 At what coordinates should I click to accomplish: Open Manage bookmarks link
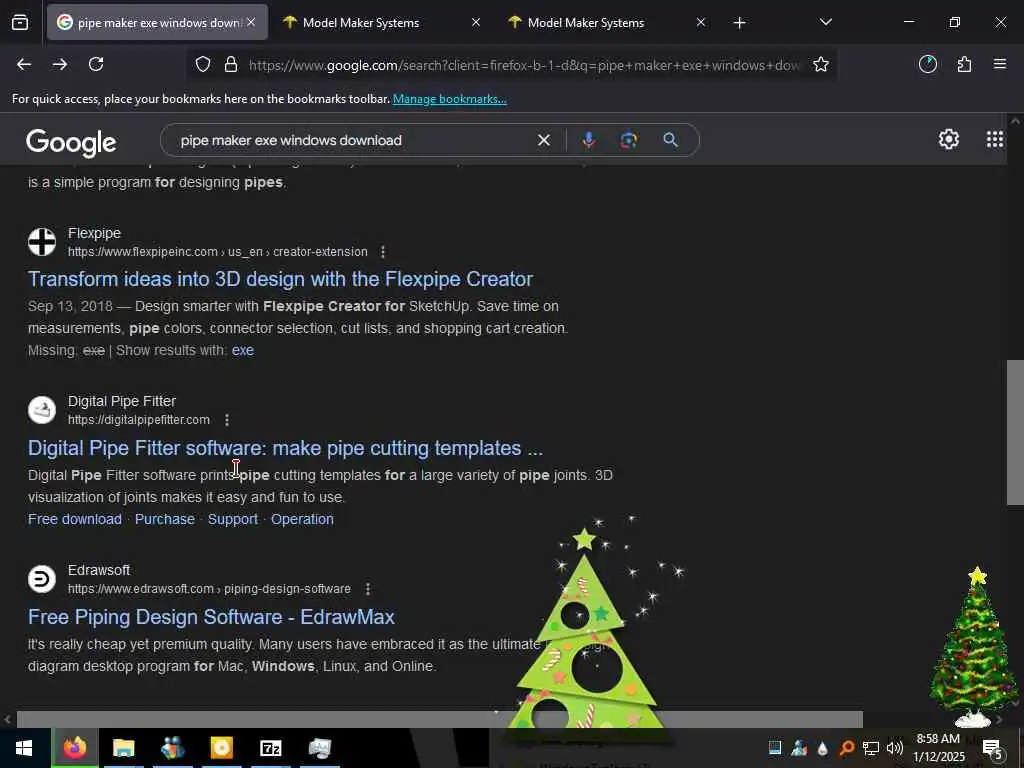point(449,99)
